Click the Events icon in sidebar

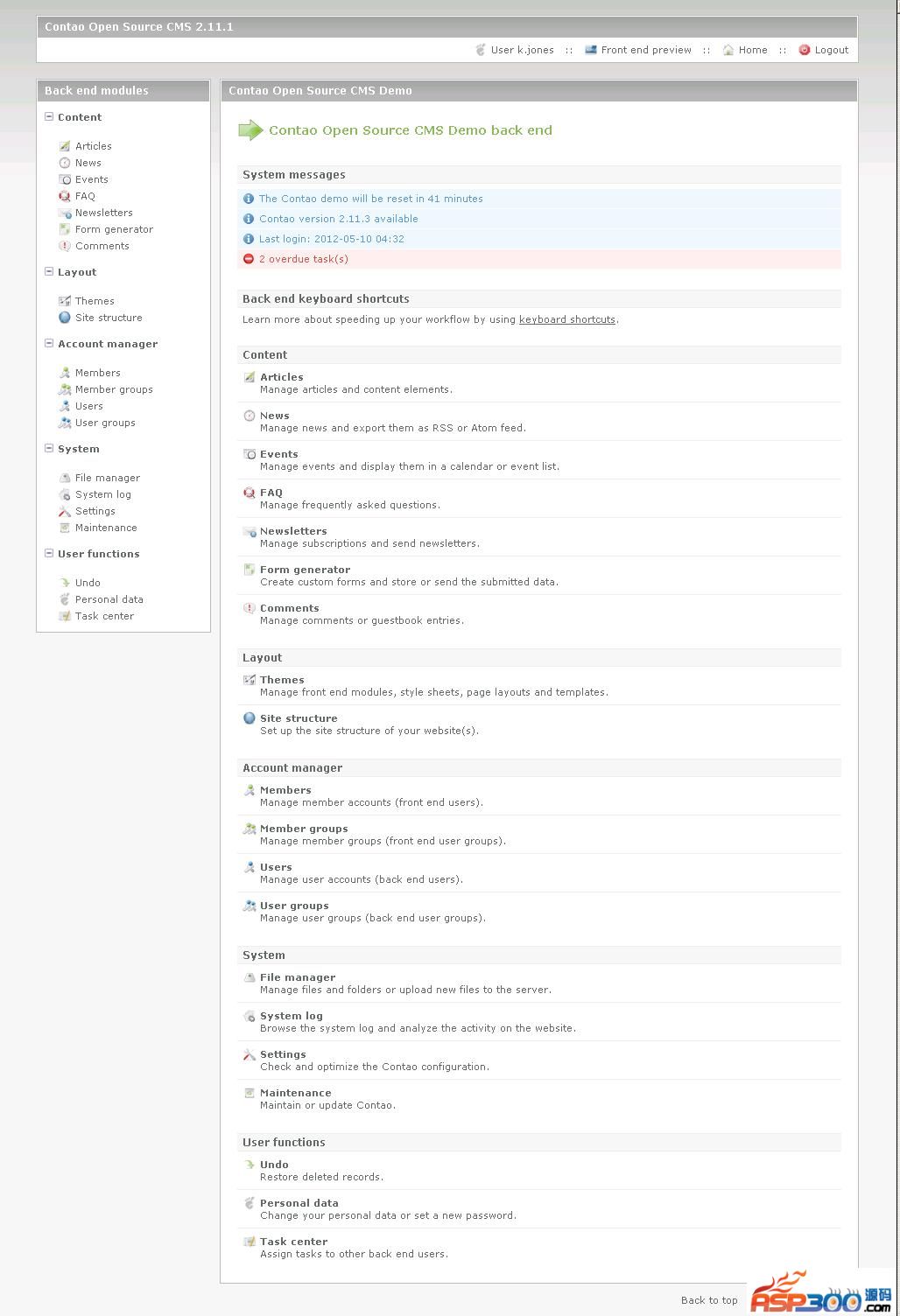(64, 179)
